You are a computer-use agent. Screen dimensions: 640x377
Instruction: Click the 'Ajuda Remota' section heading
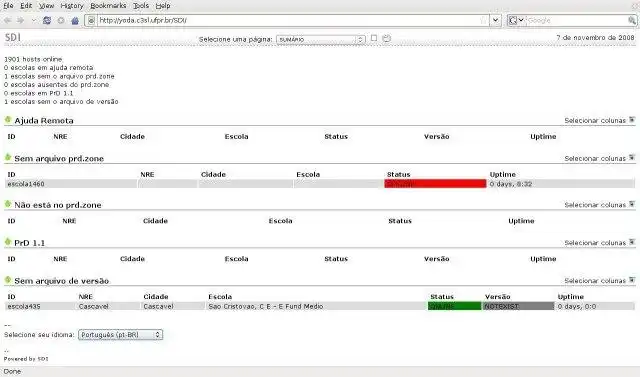click(44, 121)
